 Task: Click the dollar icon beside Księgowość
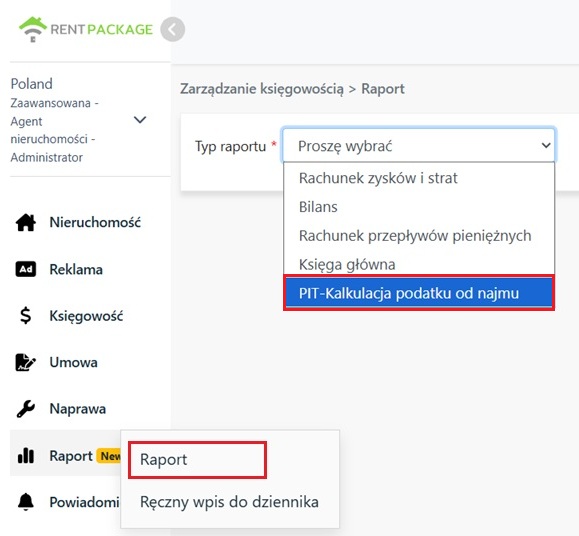point(25,316)
